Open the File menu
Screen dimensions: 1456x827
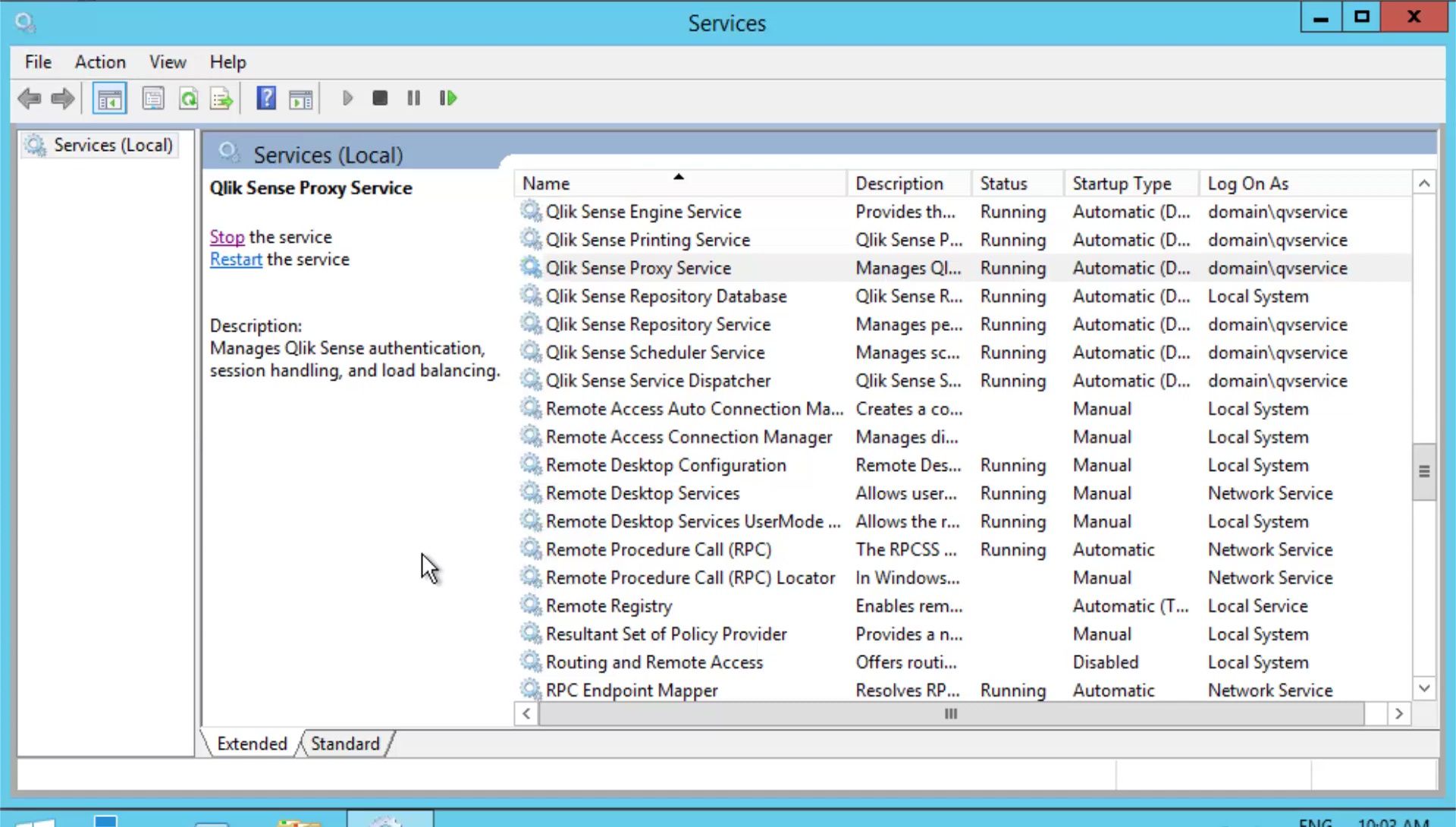pyautogui.click(x=38, y=62)
